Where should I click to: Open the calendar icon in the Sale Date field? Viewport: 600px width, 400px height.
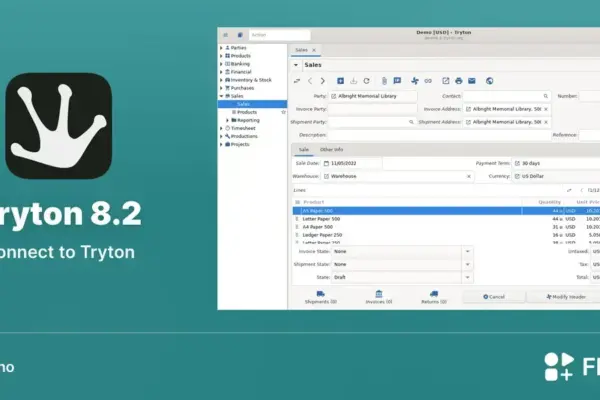pyautogui.click(x=326, y=163)
